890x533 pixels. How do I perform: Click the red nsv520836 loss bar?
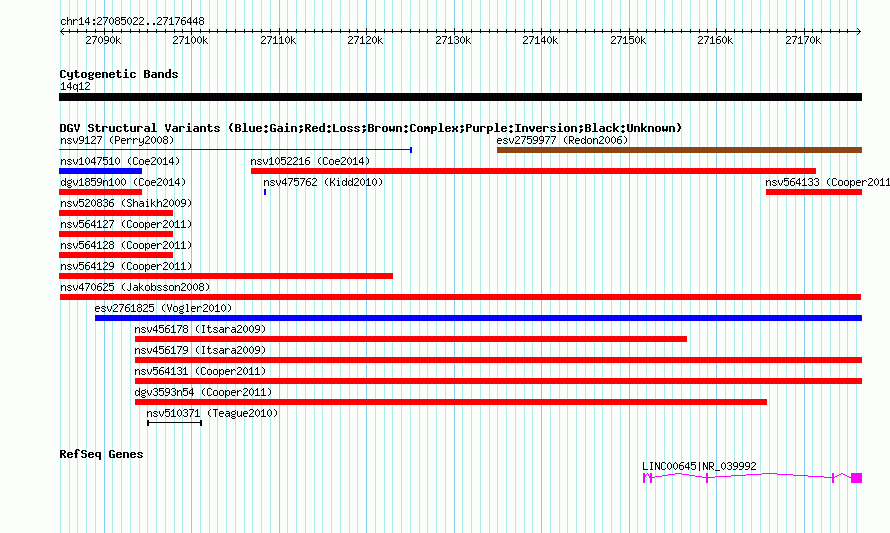(116, 213)
